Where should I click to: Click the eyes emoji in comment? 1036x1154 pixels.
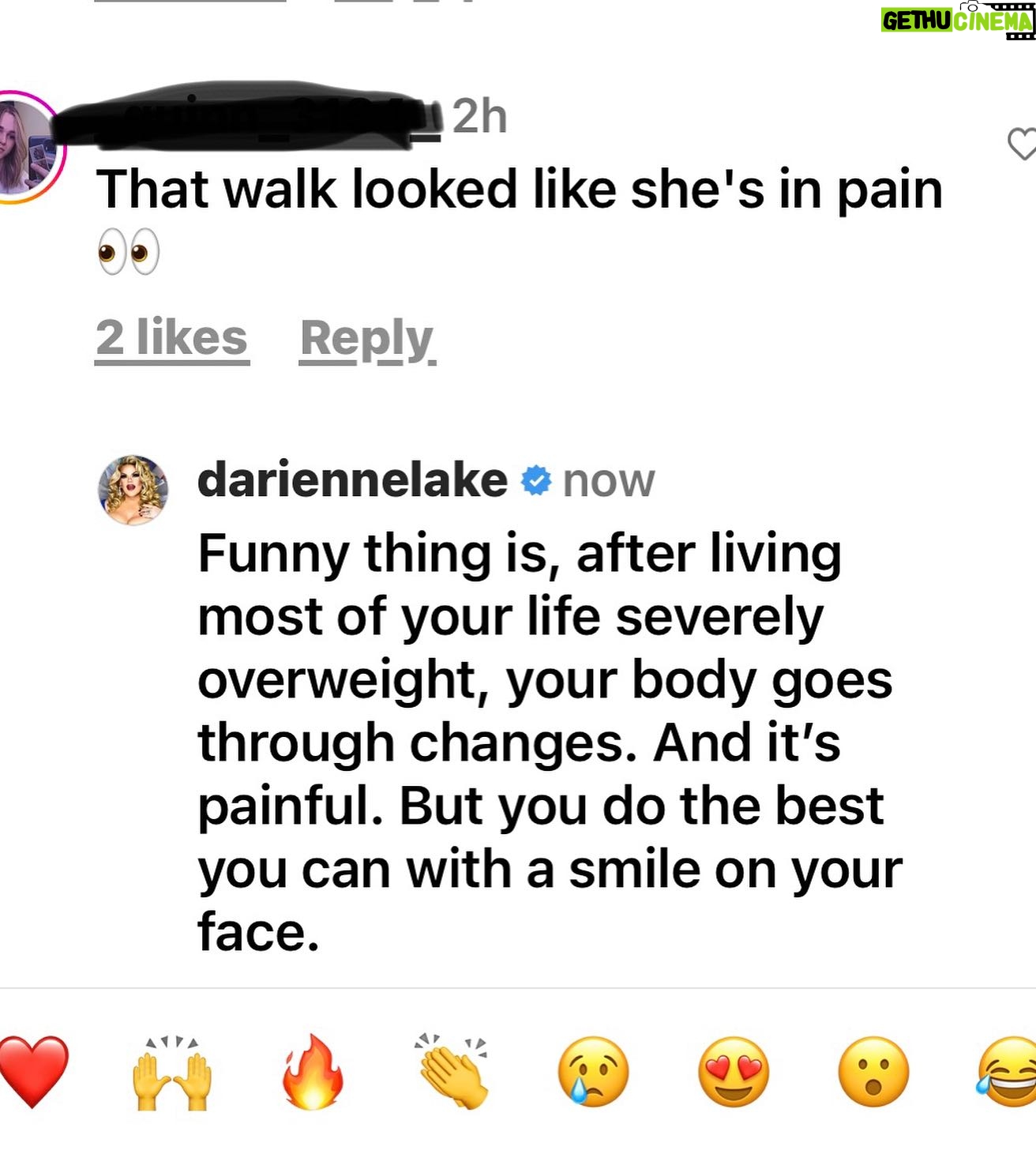pyautogui.click(x=128, y=252)
